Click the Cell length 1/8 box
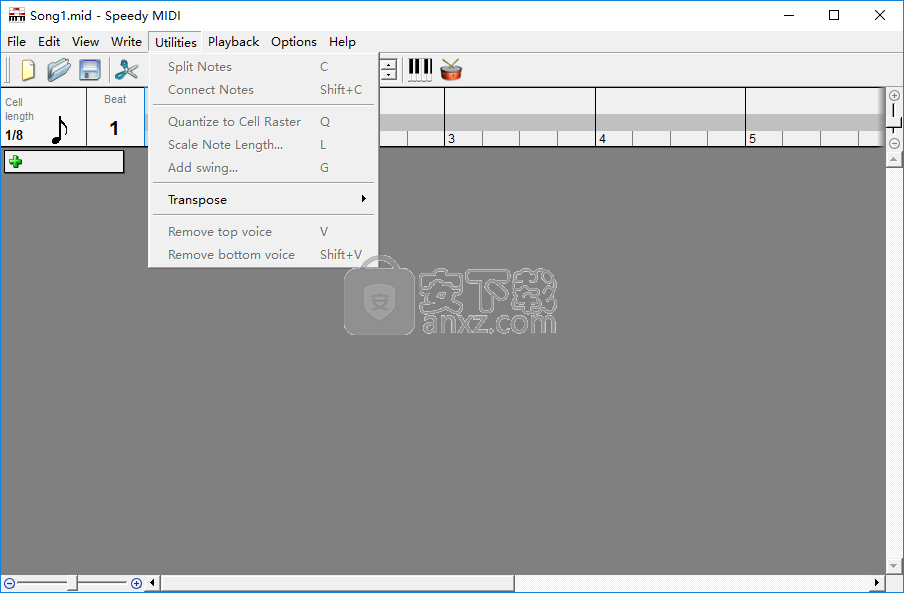This screenshot has width=904, height=593. (44, 118)
